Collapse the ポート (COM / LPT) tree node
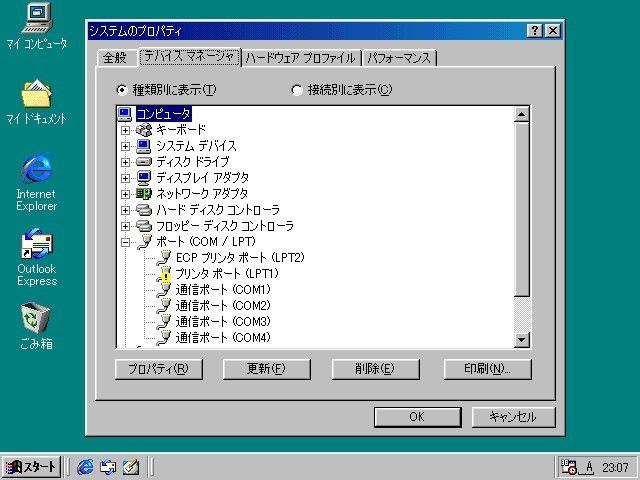Viewport: 640px width, 480px height. point(126,242)
